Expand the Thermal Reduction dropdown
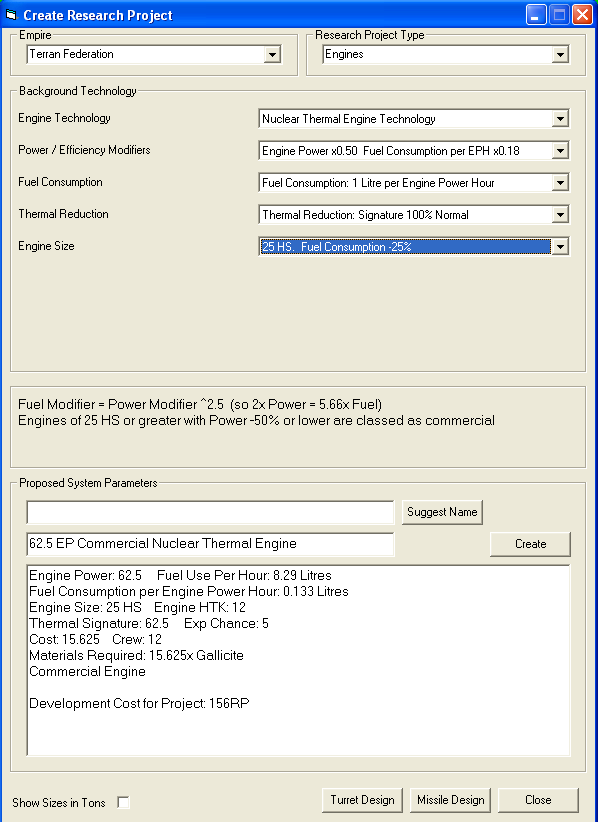The width and height of the screenshot is (598, 822). pos(560,215)
